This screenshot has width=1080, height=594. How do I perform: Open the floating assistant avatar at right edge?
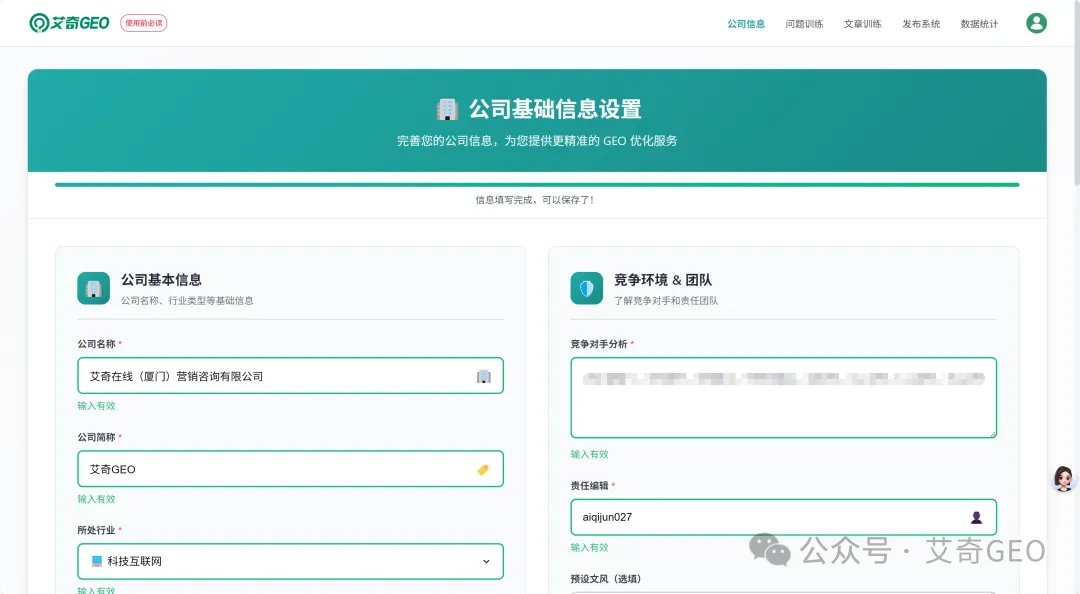pos(1063,478)
